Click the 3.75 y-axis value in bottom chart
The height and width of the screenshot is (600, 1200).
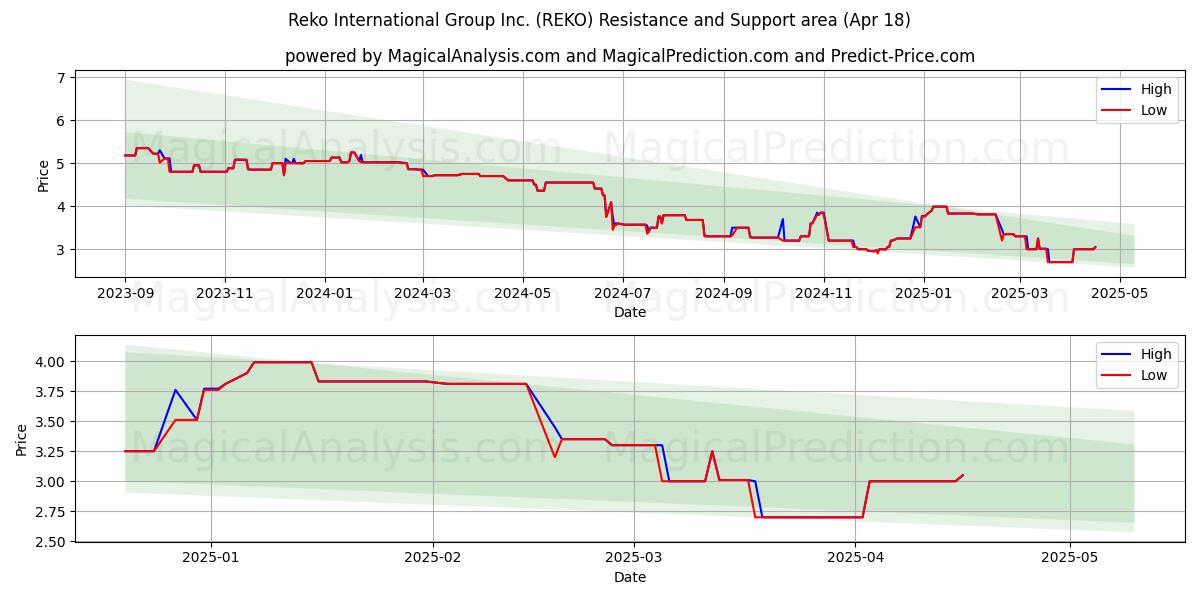coord(51,392)
